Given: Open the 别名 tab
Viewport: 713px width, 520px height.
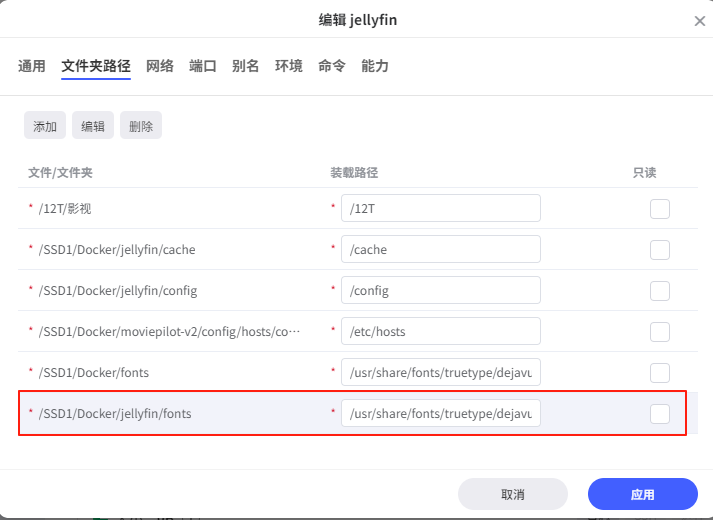Looking at the screenshot, I should point(246,66).
